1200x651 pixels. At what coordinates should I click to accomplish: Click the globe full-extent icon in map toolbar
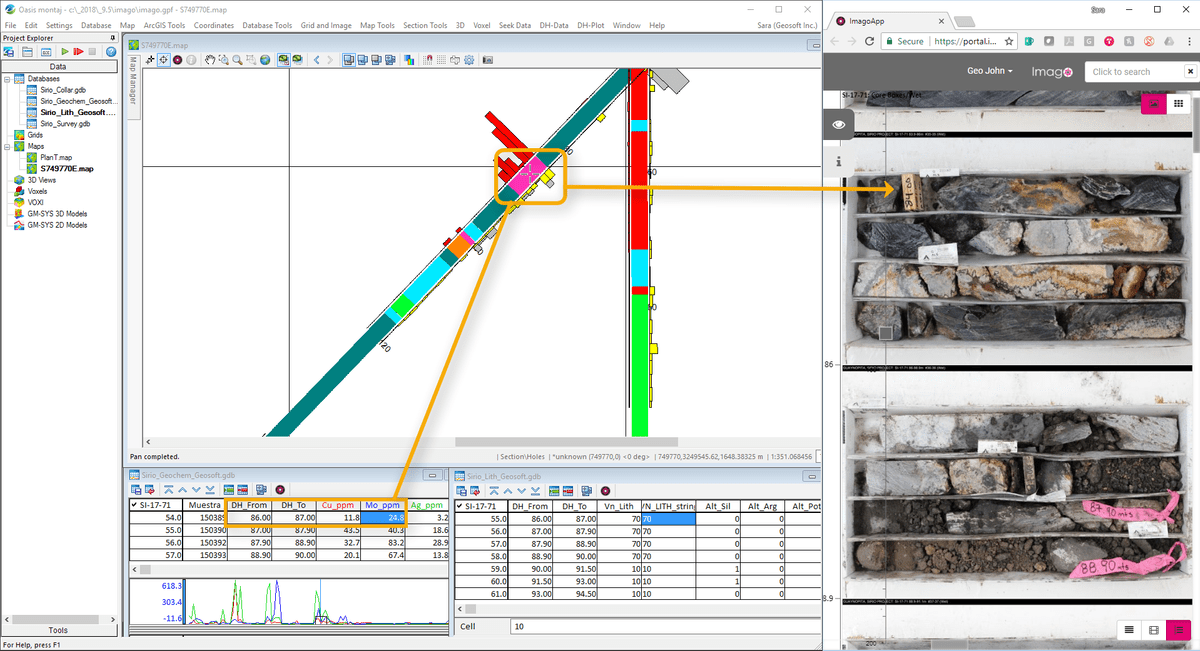[265, 60]
